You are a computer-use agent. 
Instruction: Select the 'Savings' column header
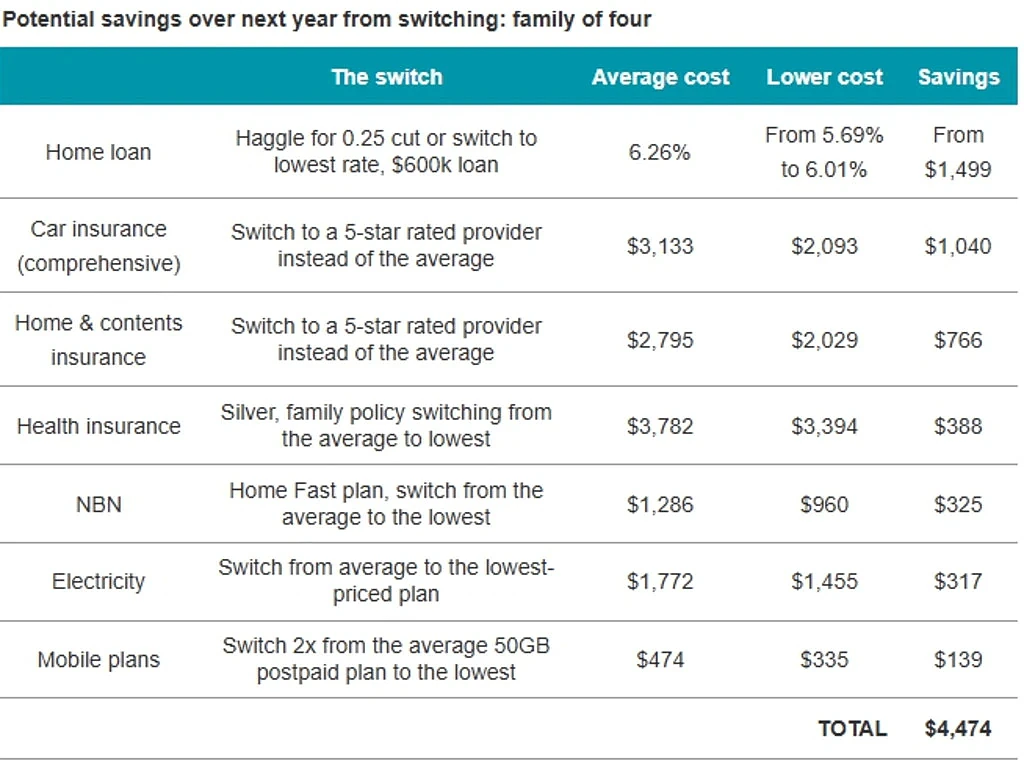click(x=958, y=77)
